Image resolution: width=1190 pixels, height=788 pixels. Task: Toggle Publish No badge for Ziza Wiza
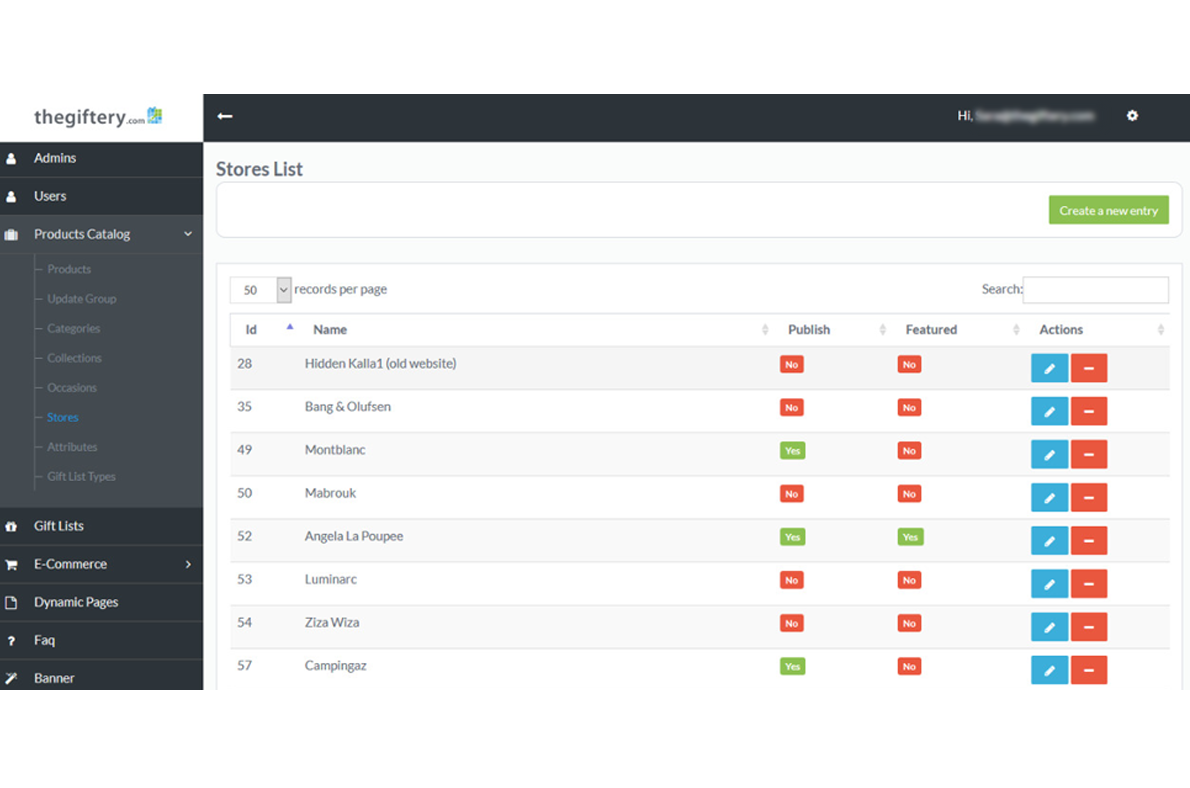[792, 624]
